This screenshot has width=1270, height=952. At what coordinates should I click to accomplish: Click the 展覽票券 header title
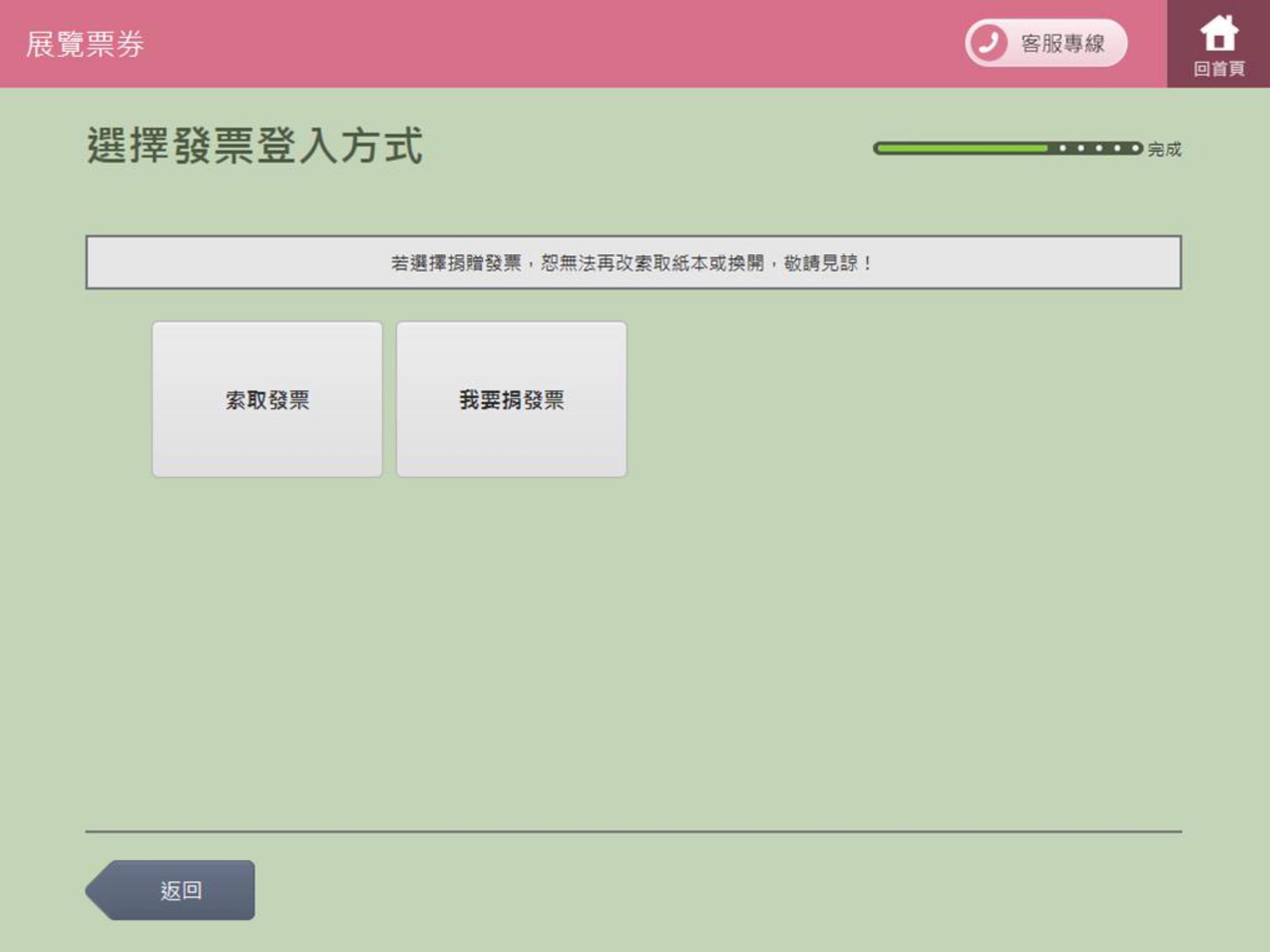tap(85, 45)
